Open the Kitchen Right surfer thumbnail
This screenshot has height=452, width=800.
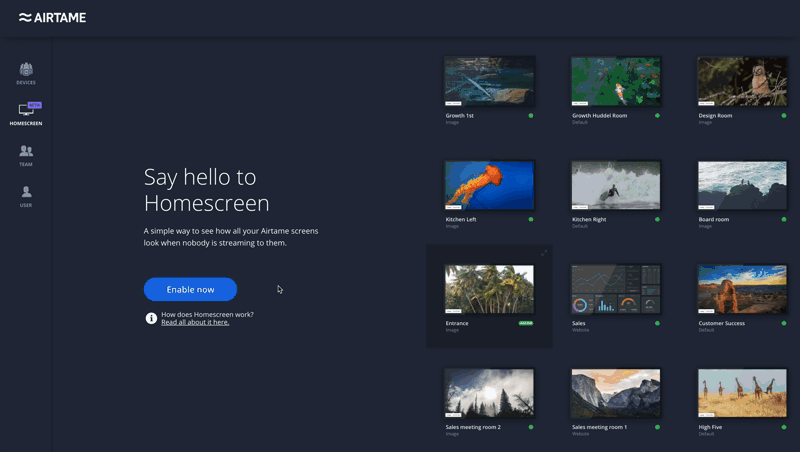coord(615,185)
